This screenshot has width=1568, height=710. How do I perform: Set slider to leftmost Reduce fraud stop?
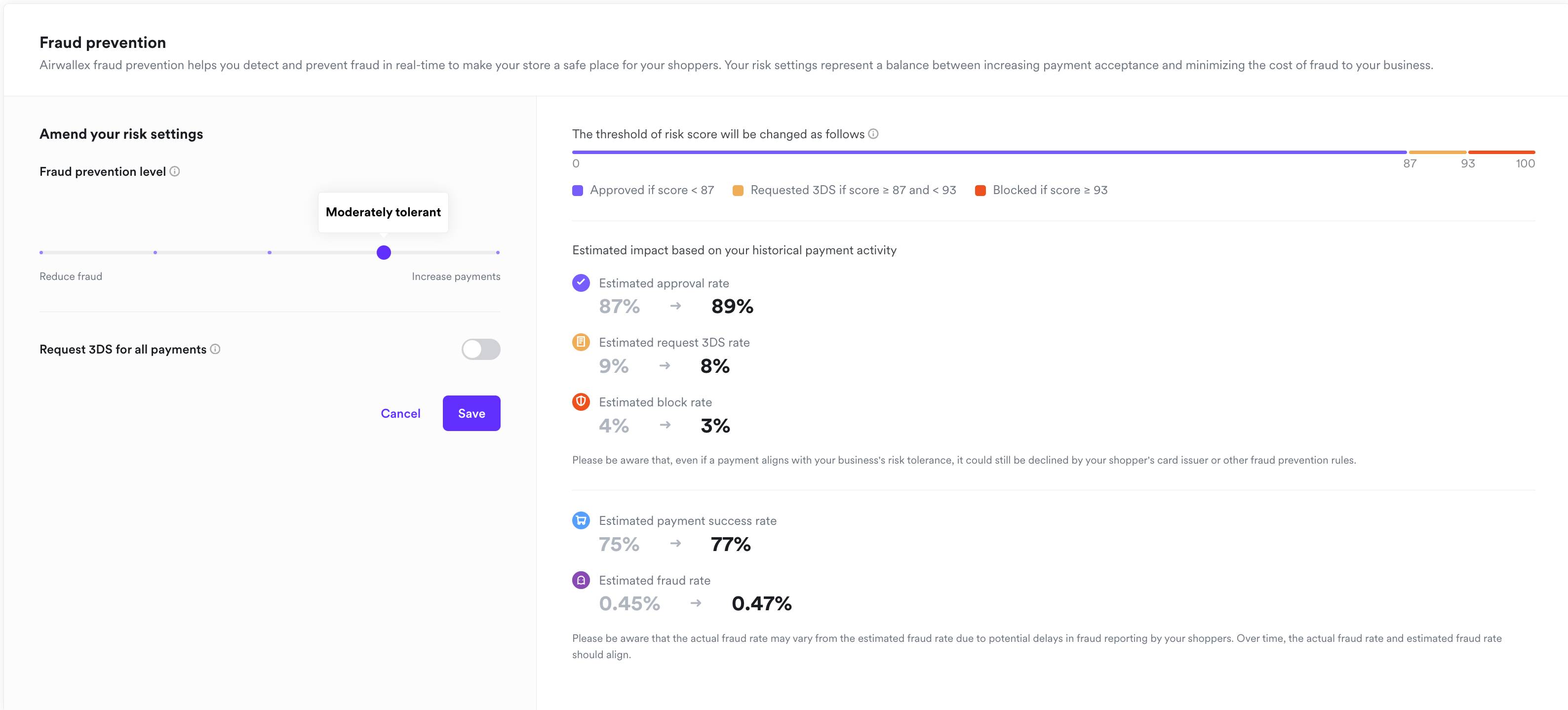point(41,252)
